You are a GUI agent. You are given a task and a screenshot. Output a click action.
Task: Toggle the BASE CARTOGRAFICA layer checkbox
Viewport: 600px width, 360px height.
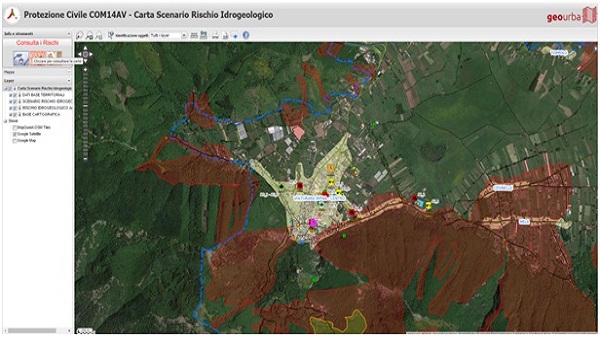[16, 115]
